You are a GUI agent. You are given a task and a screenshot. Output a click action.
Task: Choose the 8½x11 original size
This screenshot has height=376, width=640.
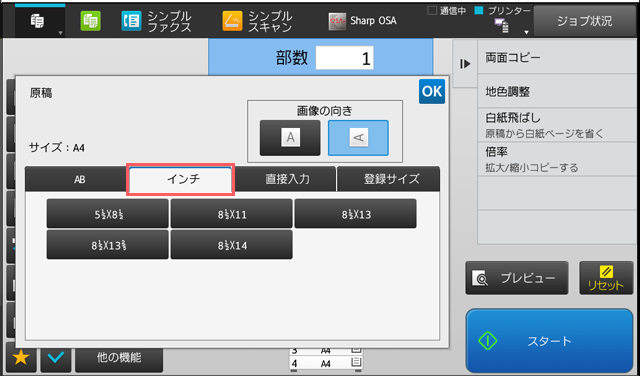point(231,214)
